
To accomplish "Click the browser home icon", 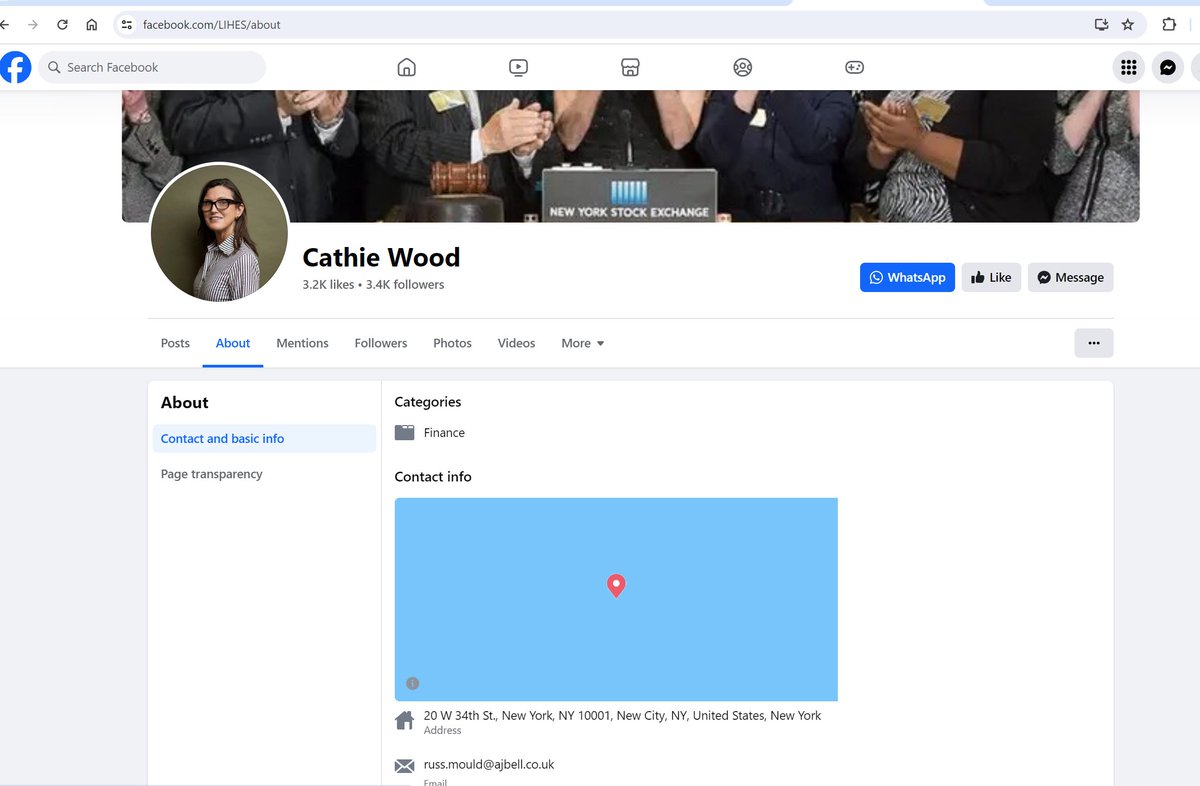I will [x=92, y=24].
